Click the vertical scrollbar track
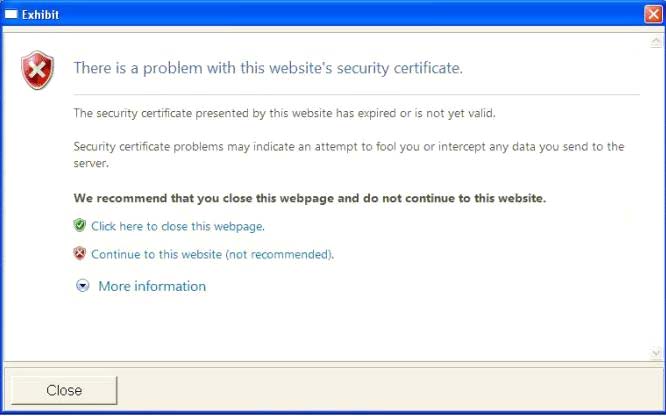The image size is (666, 416). (656, 197)
